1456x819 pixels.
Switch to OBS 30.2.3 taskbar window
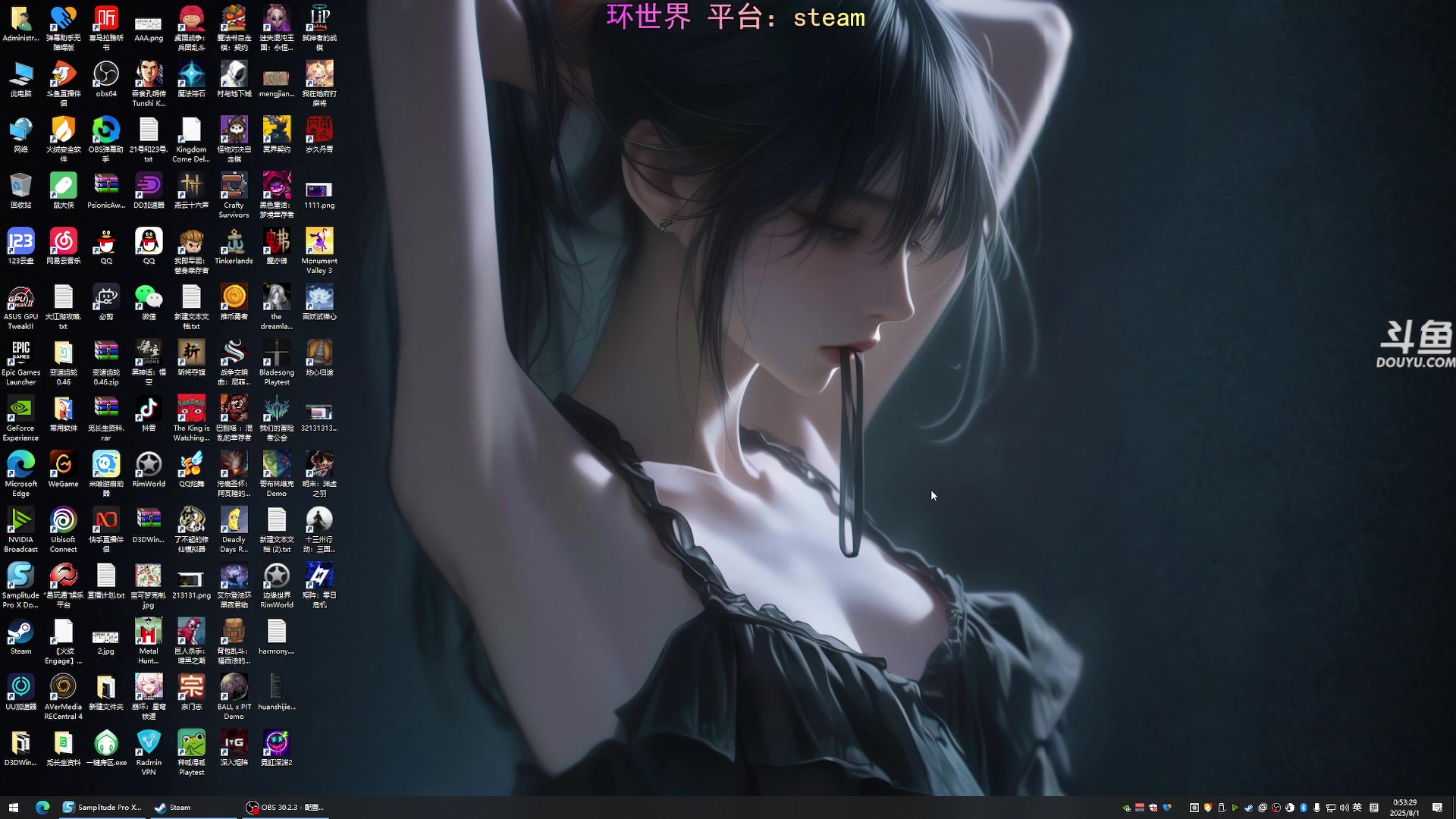(285, 808)
